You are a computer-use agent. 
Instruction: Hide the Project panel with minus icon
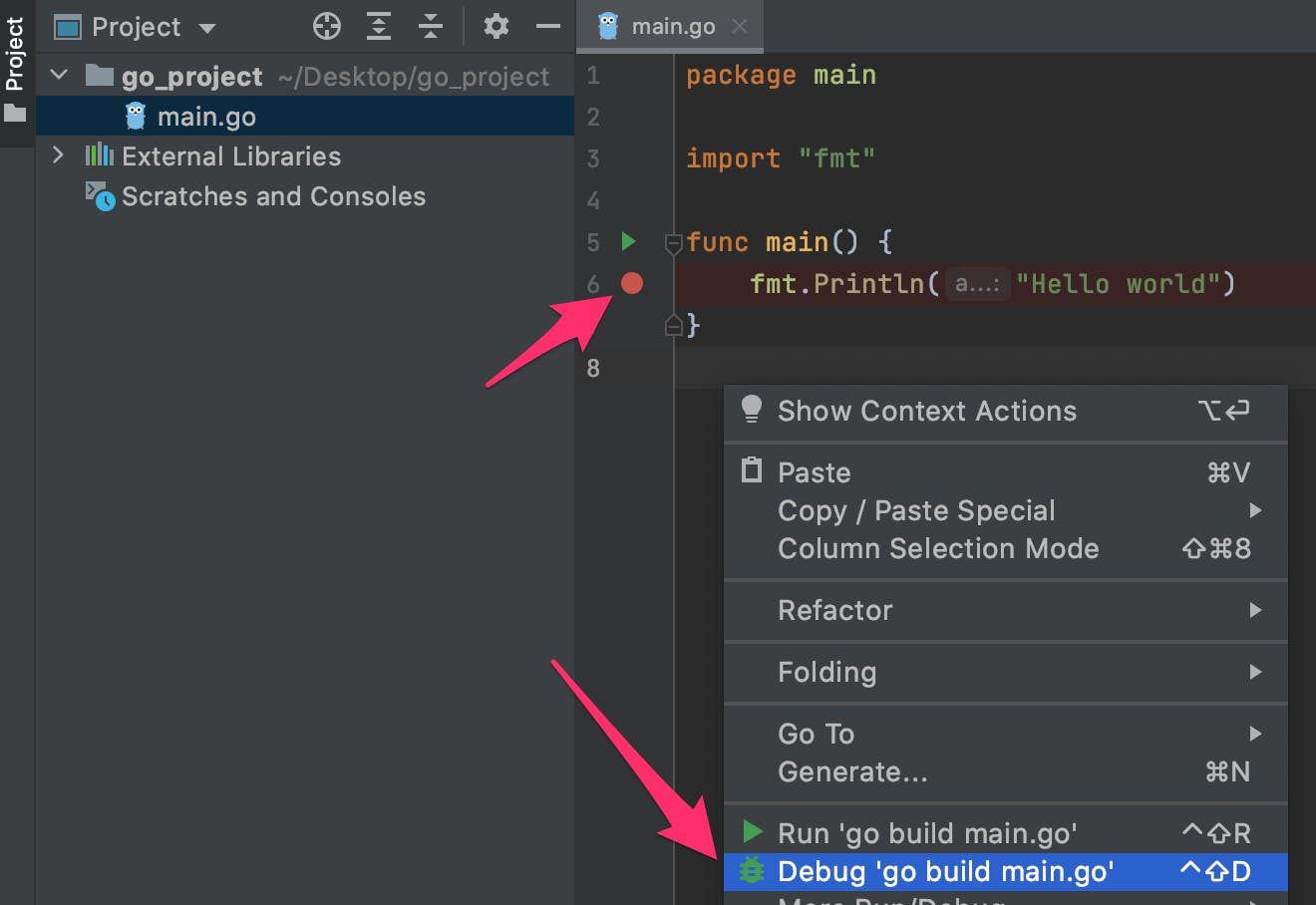point(548,26)
